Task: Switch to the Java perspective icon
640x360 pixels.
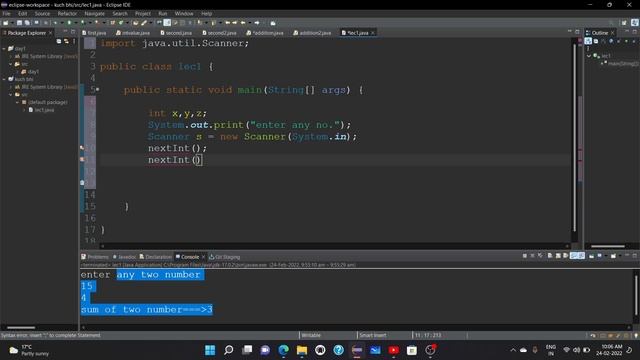Action: click(x=635, y=23)
